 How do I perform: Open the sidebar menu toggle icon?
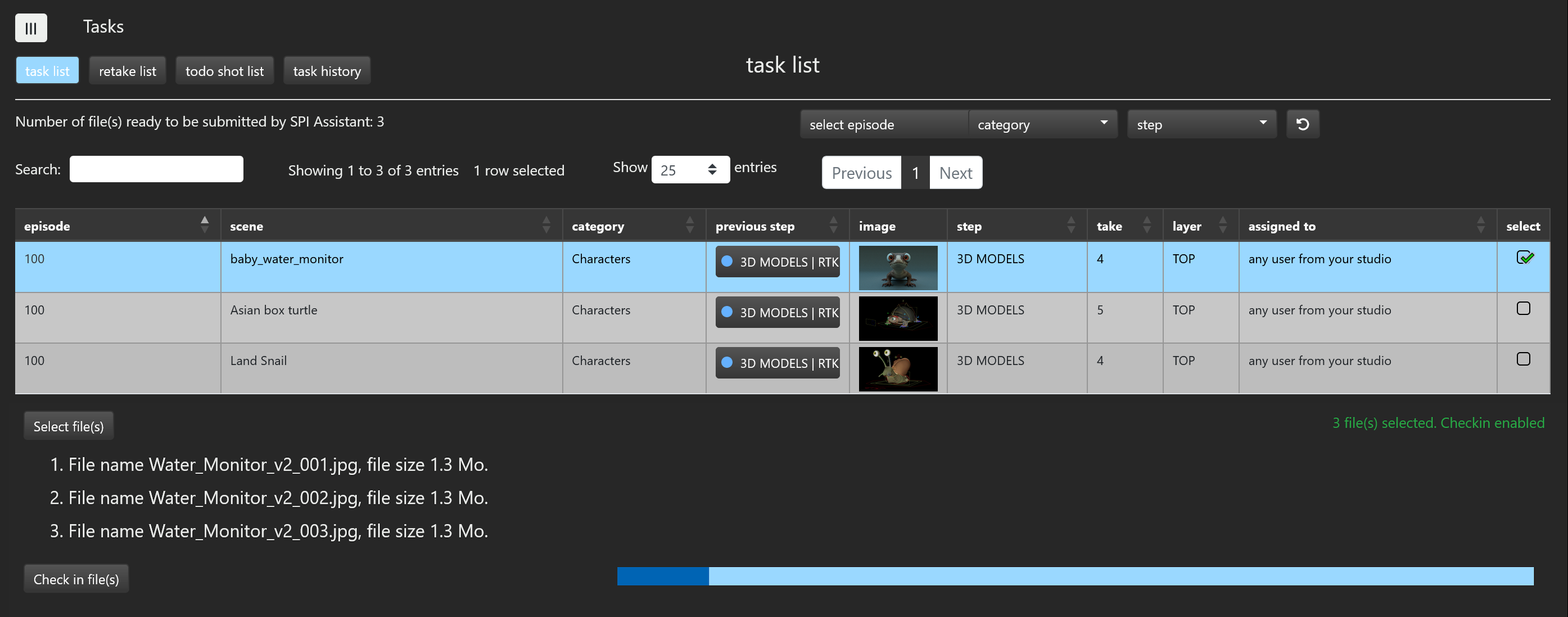click(x=31, y=28)
